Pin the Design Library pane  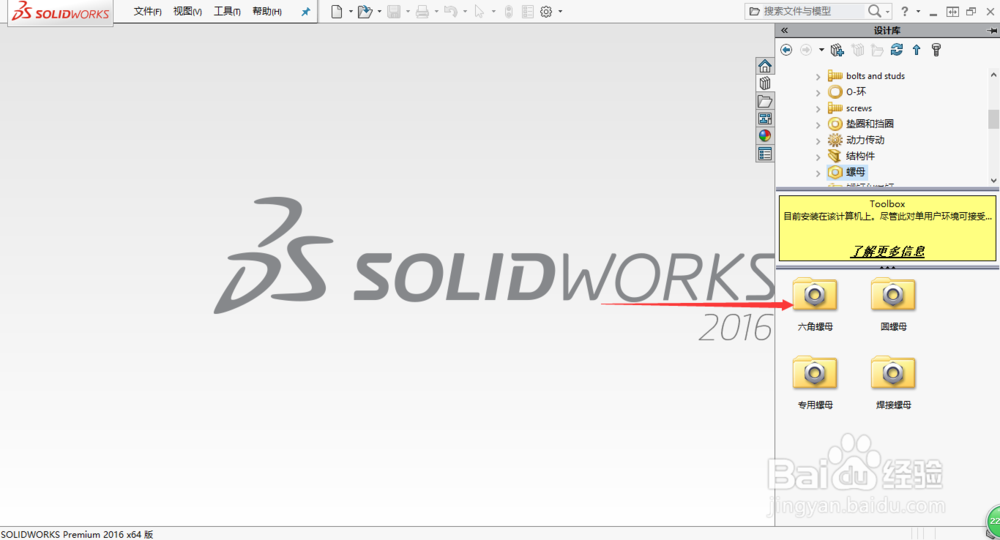click(x=992, y=30)
